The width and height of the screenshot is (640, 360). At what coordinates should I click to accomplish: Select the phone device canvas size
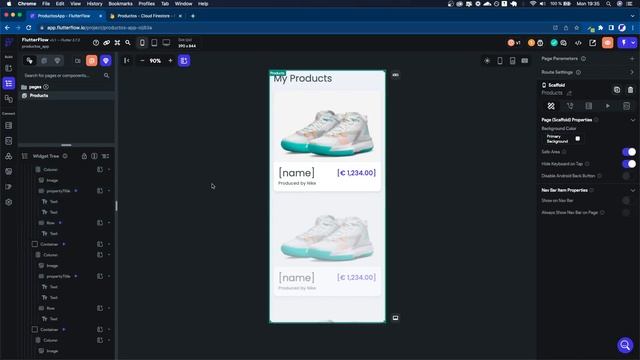click(x=142, y=43)
